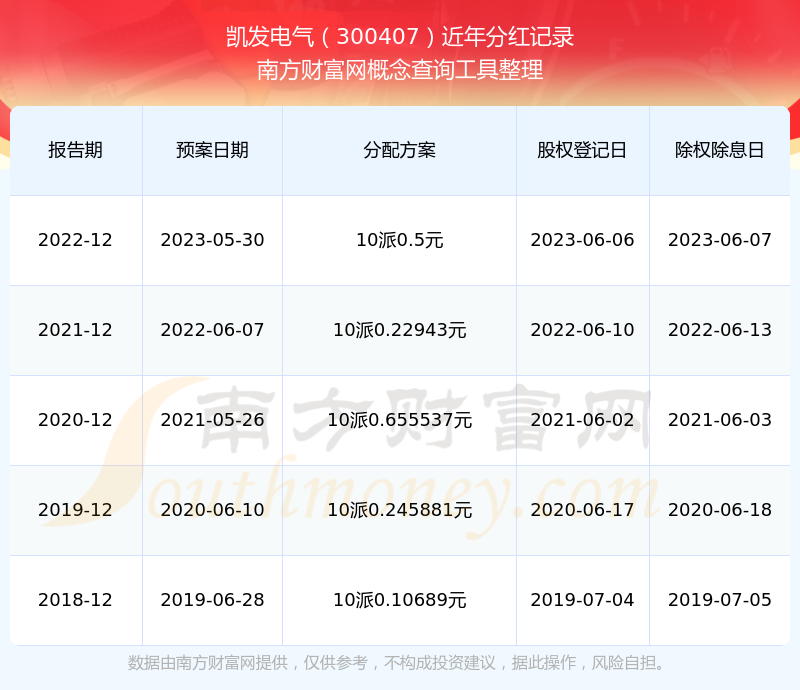
Task: Select report period cell 2022-12
Action: click(x=76, y=240)
